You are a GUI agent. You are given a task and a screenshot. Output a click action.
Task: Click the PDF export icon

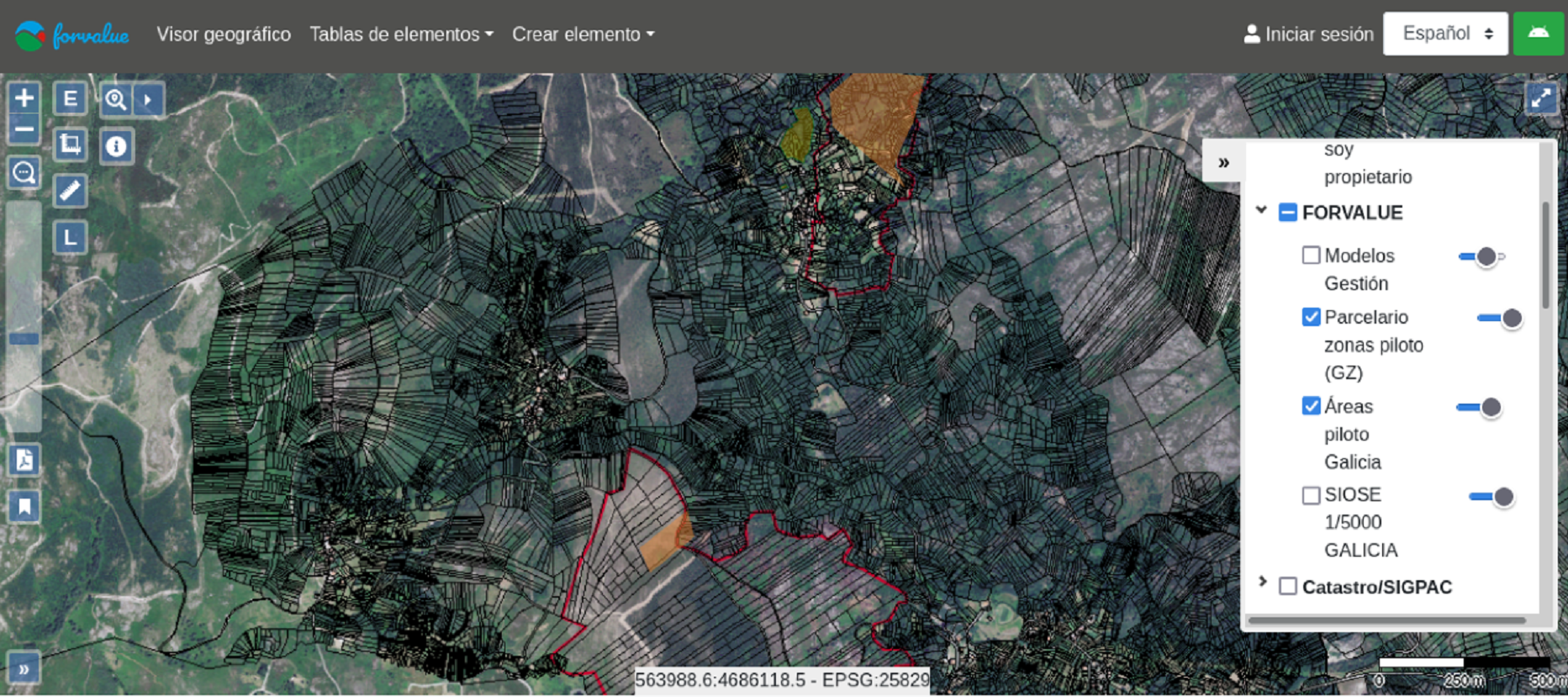(24, 460)
